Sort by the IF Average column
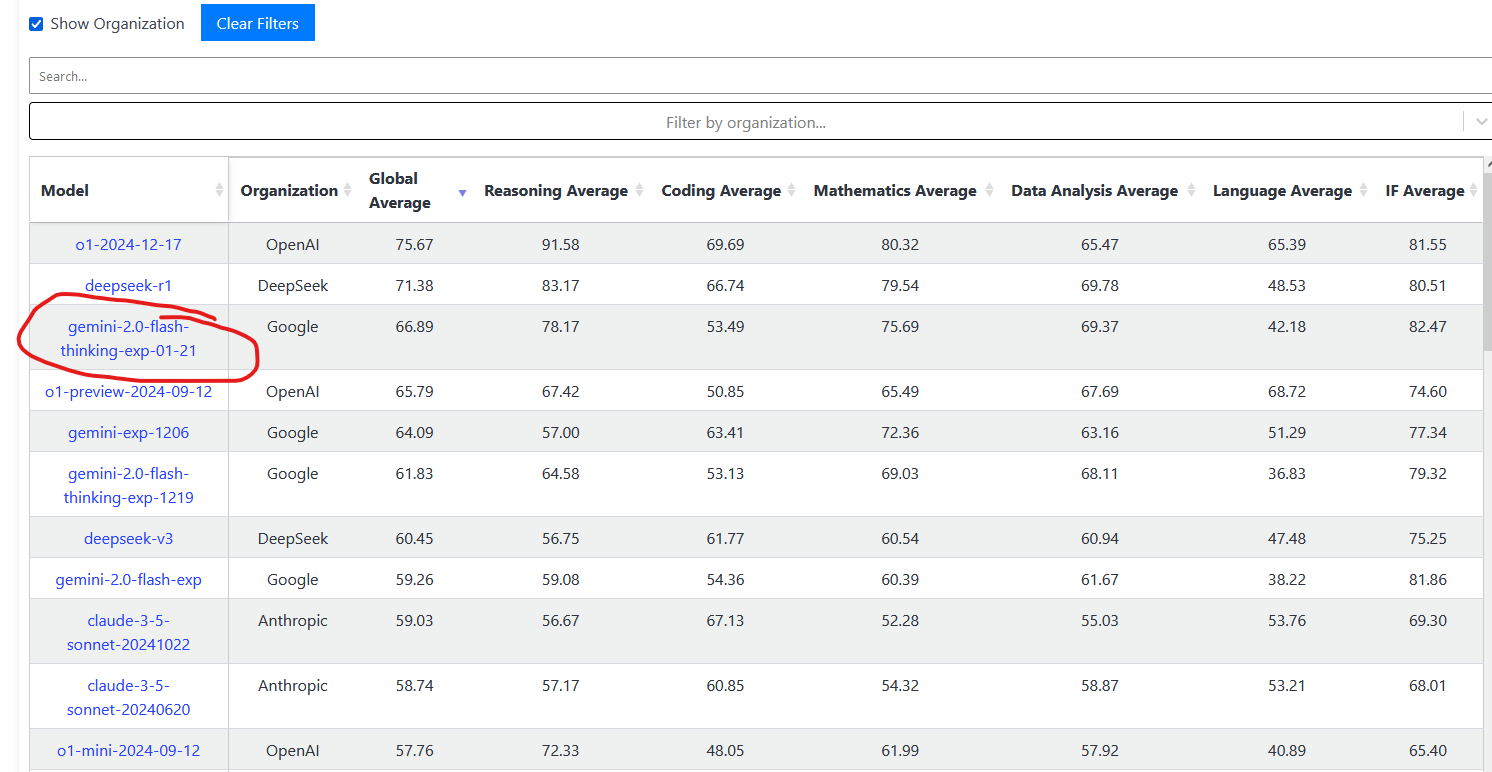This screenshot has height=772, width=1492. (x=1428, y=190)
